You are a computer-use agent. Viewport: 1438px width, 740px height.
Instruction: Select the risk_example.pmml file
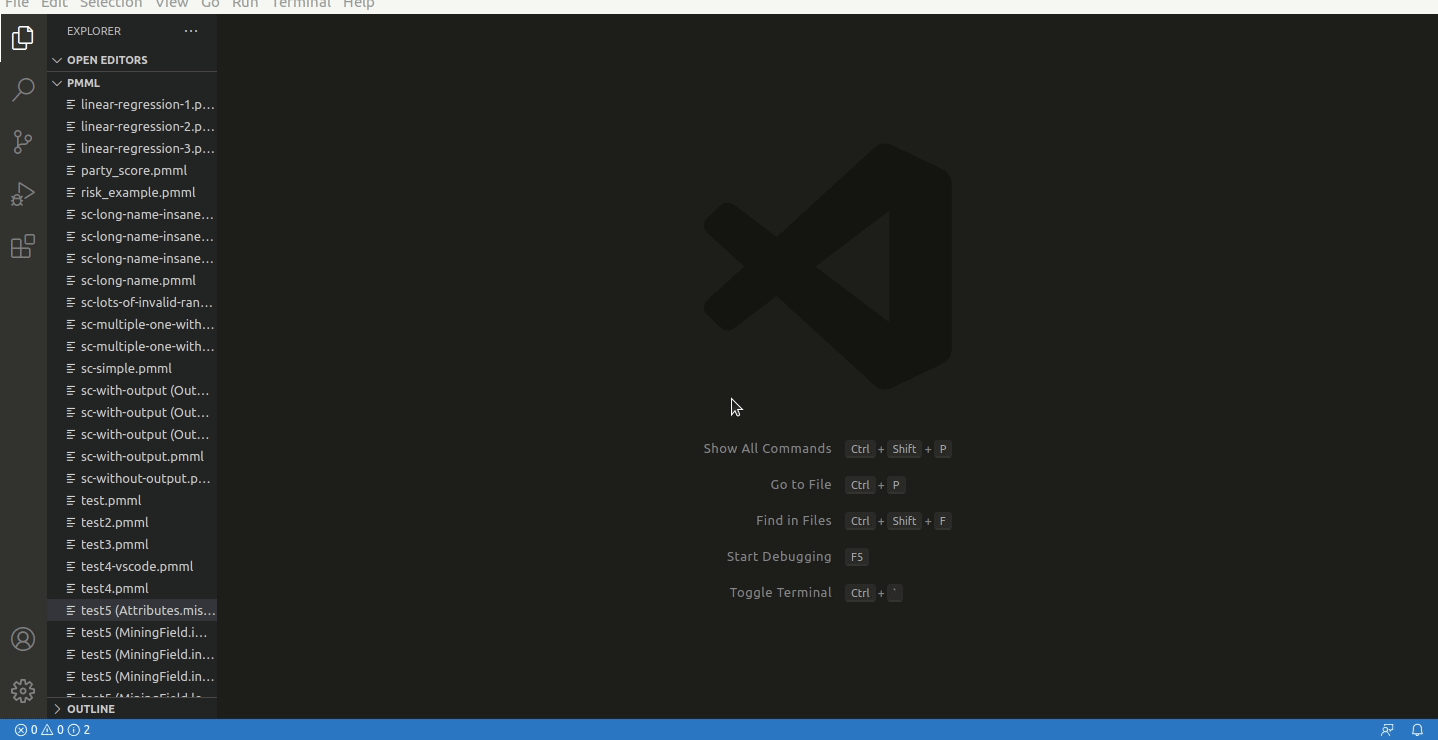point(139,192)
